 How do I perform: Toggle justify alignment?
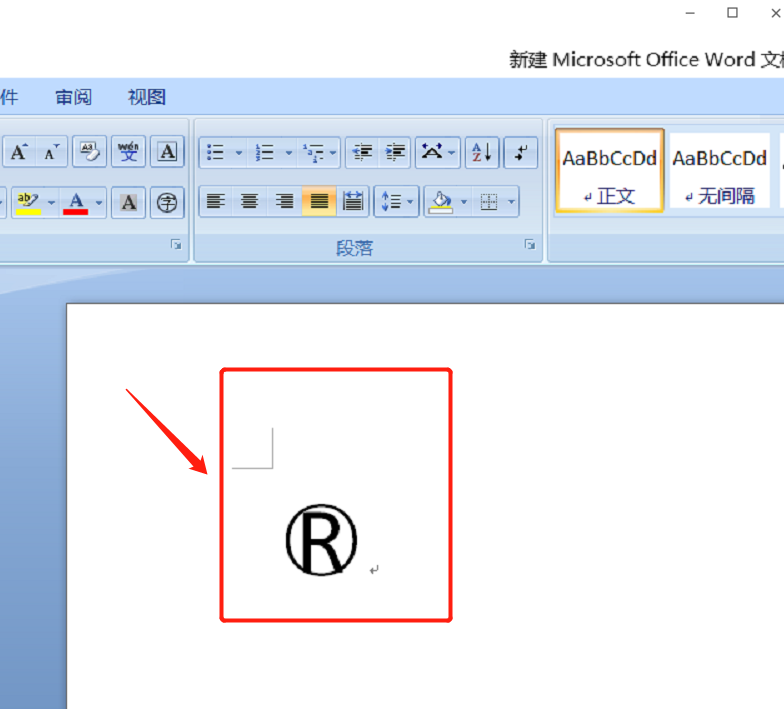(319, 202)
